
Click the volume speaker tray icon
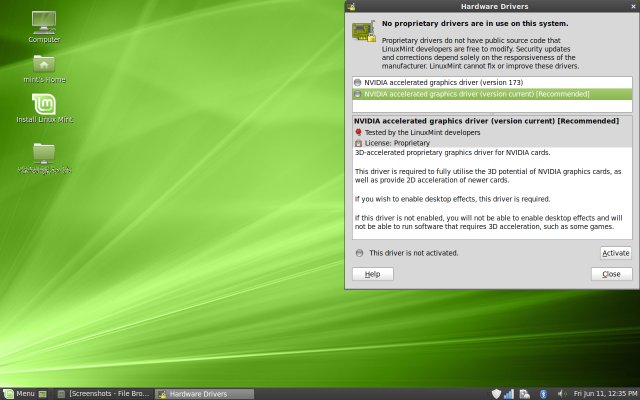click(561, 393)
